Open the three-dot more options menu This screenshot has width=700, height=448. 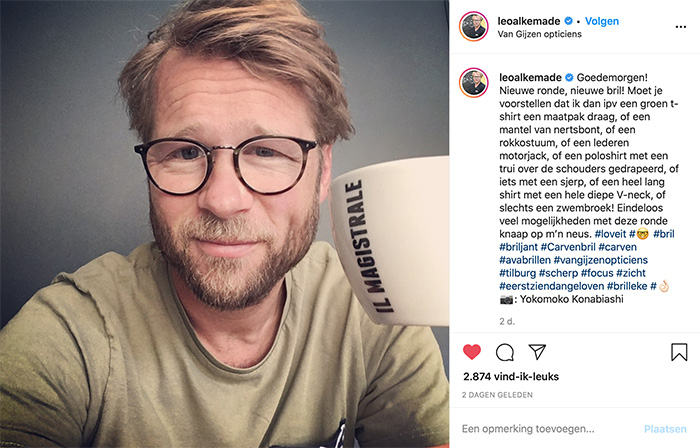point(680,27)
